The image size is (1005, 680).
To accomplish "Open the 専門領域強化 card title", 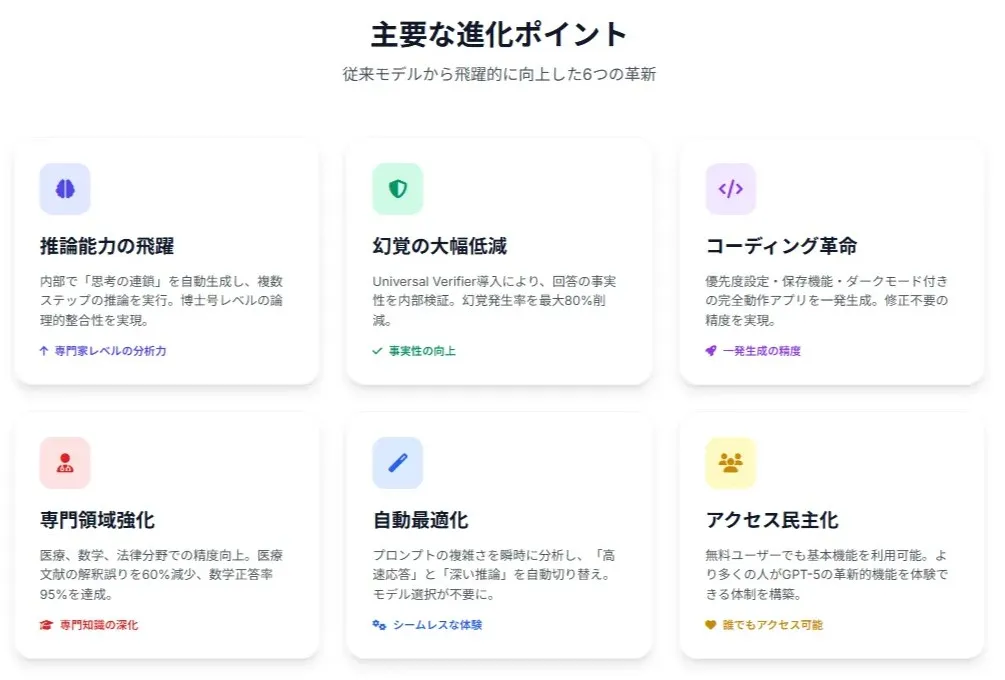I will [97, 520].
